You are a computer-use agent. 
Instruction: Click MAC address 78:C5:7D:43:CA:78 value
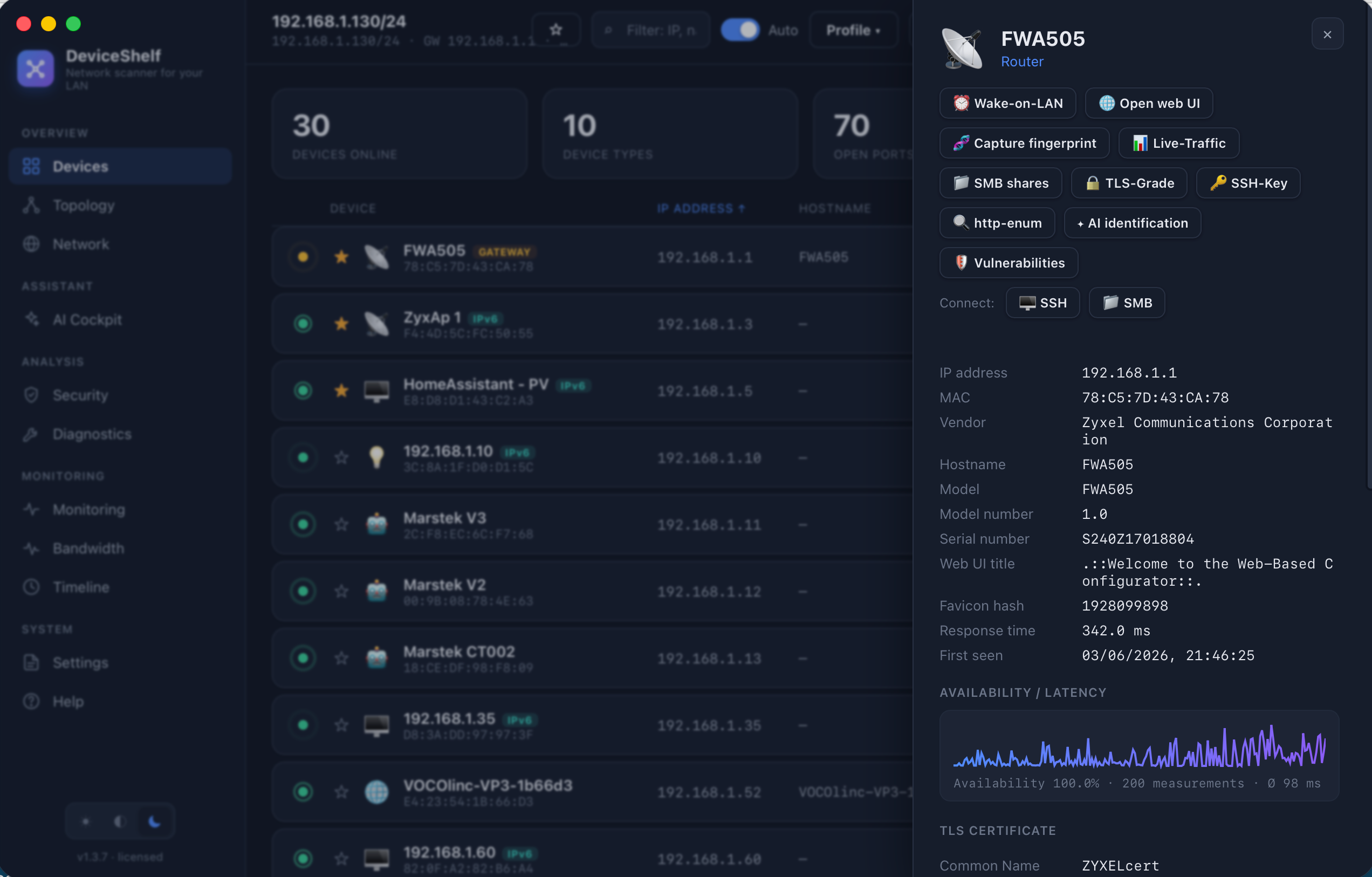click(1155, 397)
